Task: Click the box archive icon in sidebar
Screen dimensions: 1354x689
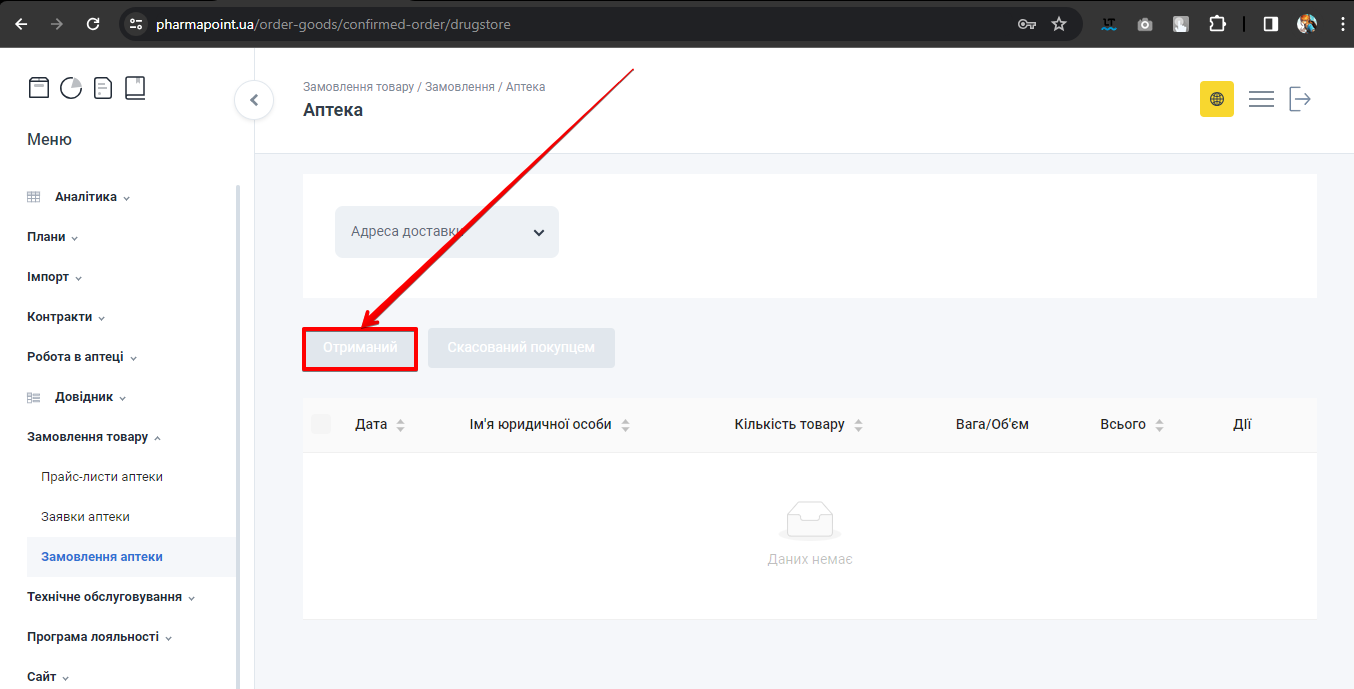Action: [38, 88]
